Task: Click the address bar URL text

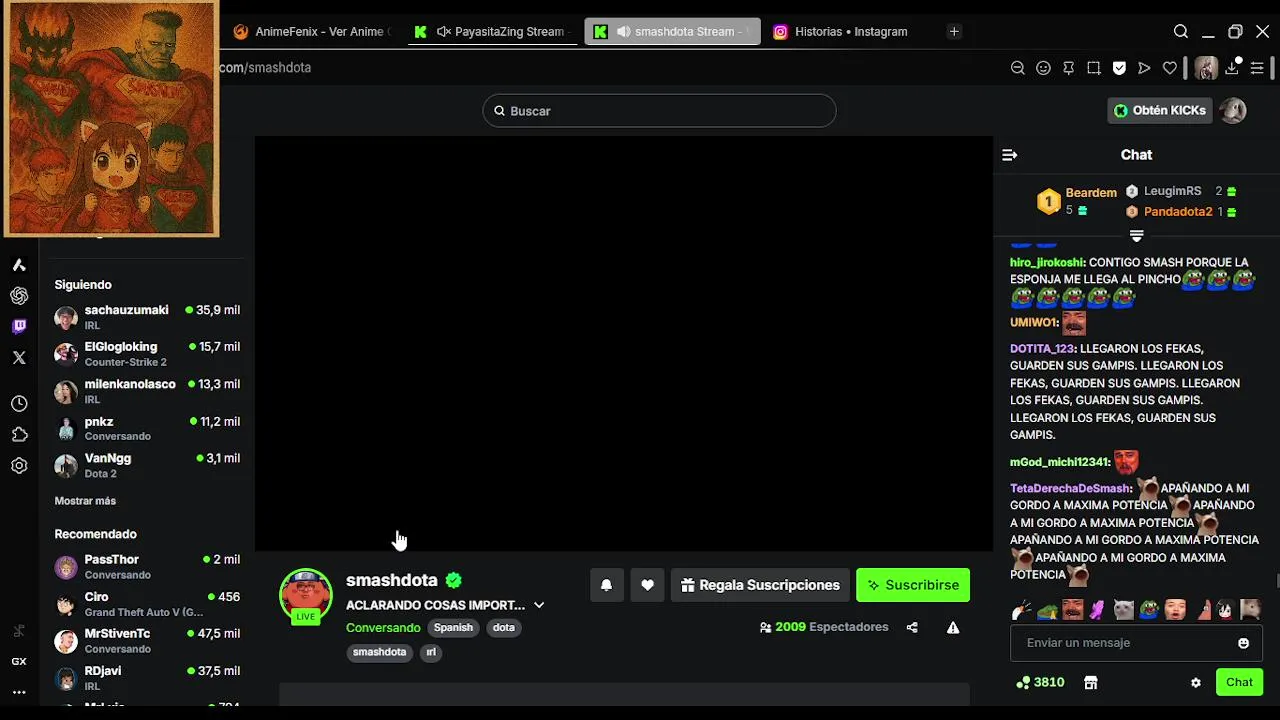Action: click(266, 68)
